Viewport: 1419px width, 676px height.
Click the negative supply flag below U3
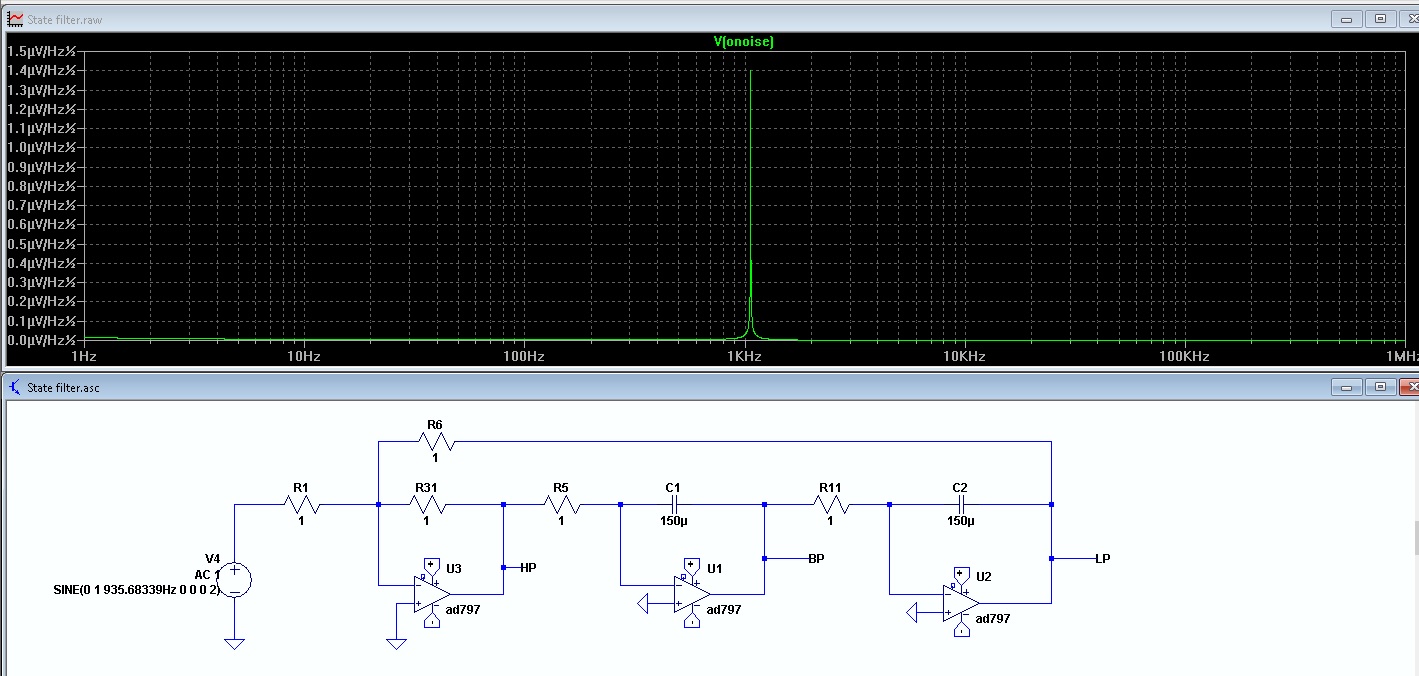(x=432, y=618)
